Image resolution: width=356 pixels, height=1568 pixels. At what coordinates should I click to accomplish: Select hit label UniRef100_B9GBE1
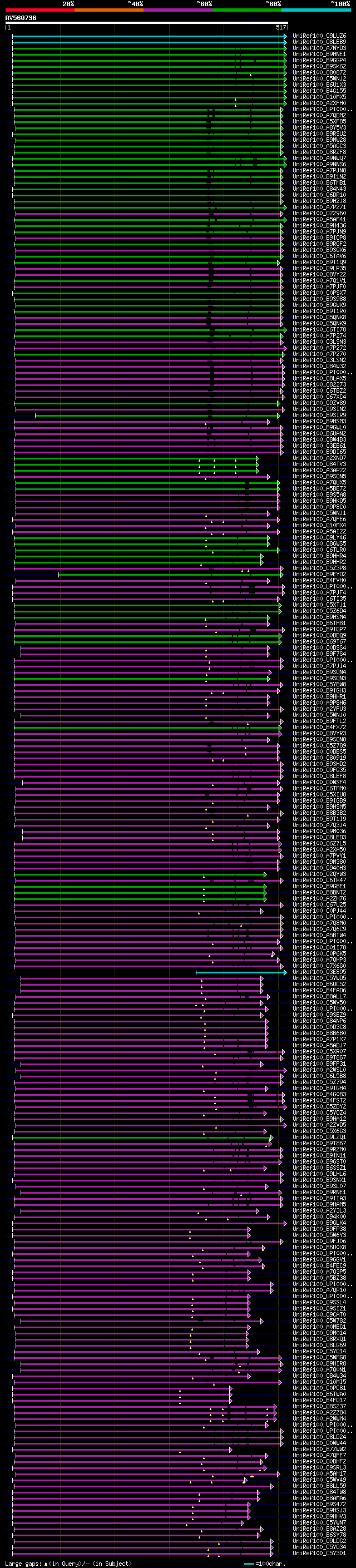click(x=319, y=886)
